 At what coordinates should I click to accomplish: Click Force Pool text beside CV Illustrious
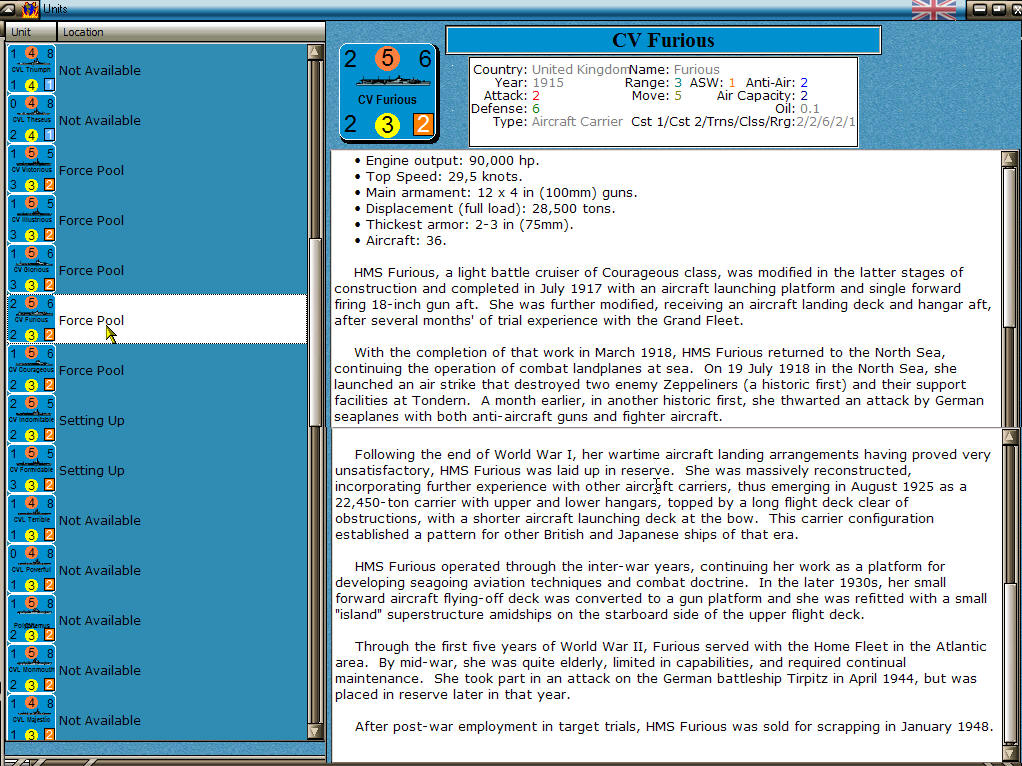tap(91, 220)
